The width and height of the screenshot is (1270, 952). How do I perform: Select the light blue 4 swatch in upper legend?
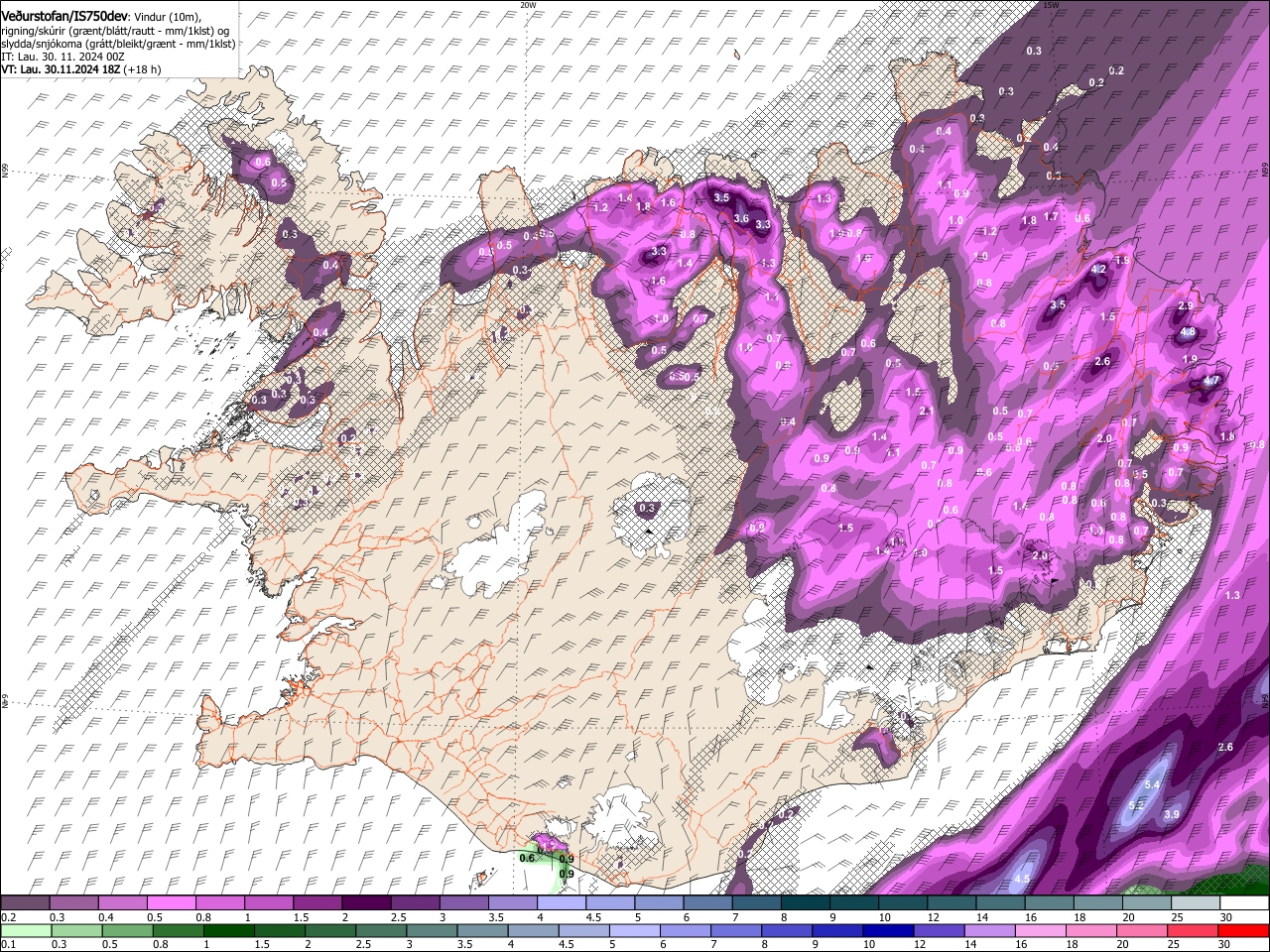point(561,903)
